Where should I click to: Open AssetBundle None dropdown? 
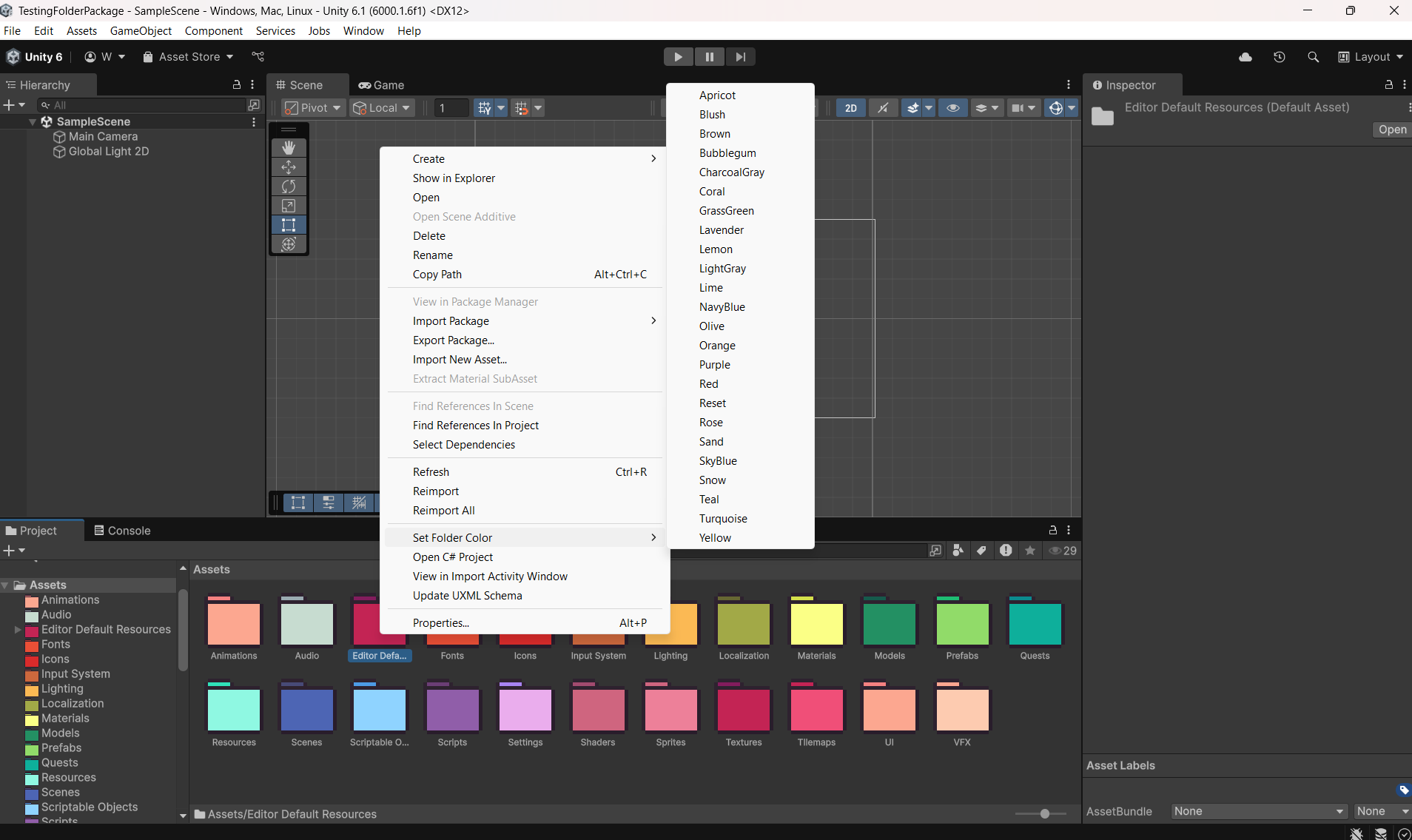pos(1259,811)
